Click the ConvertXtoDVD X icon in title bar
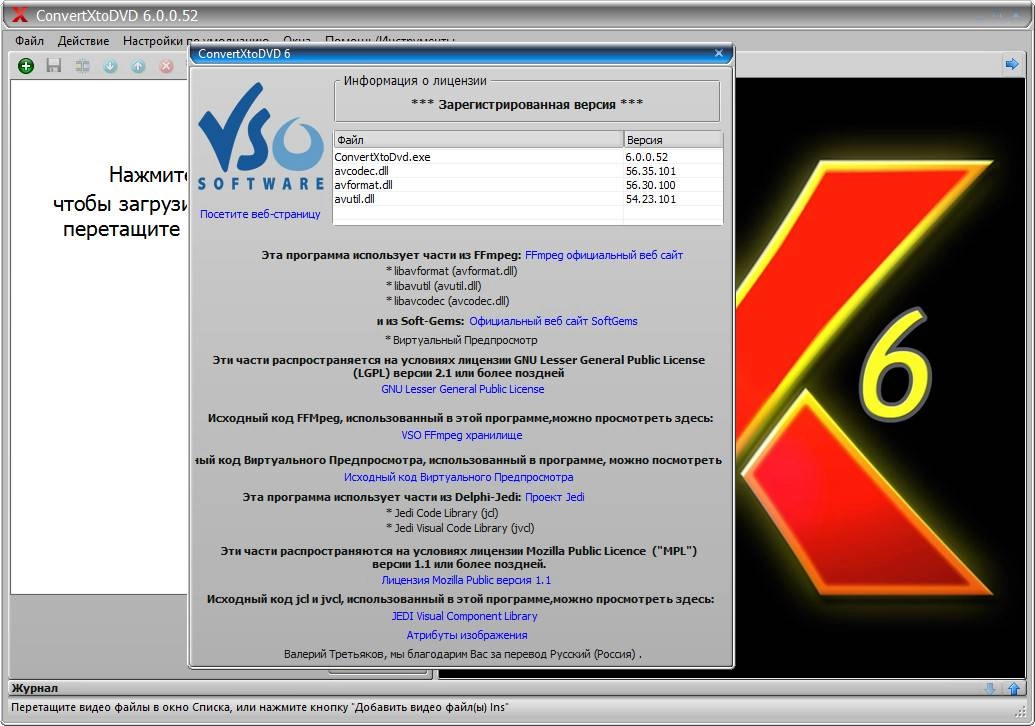 (20, 15)
